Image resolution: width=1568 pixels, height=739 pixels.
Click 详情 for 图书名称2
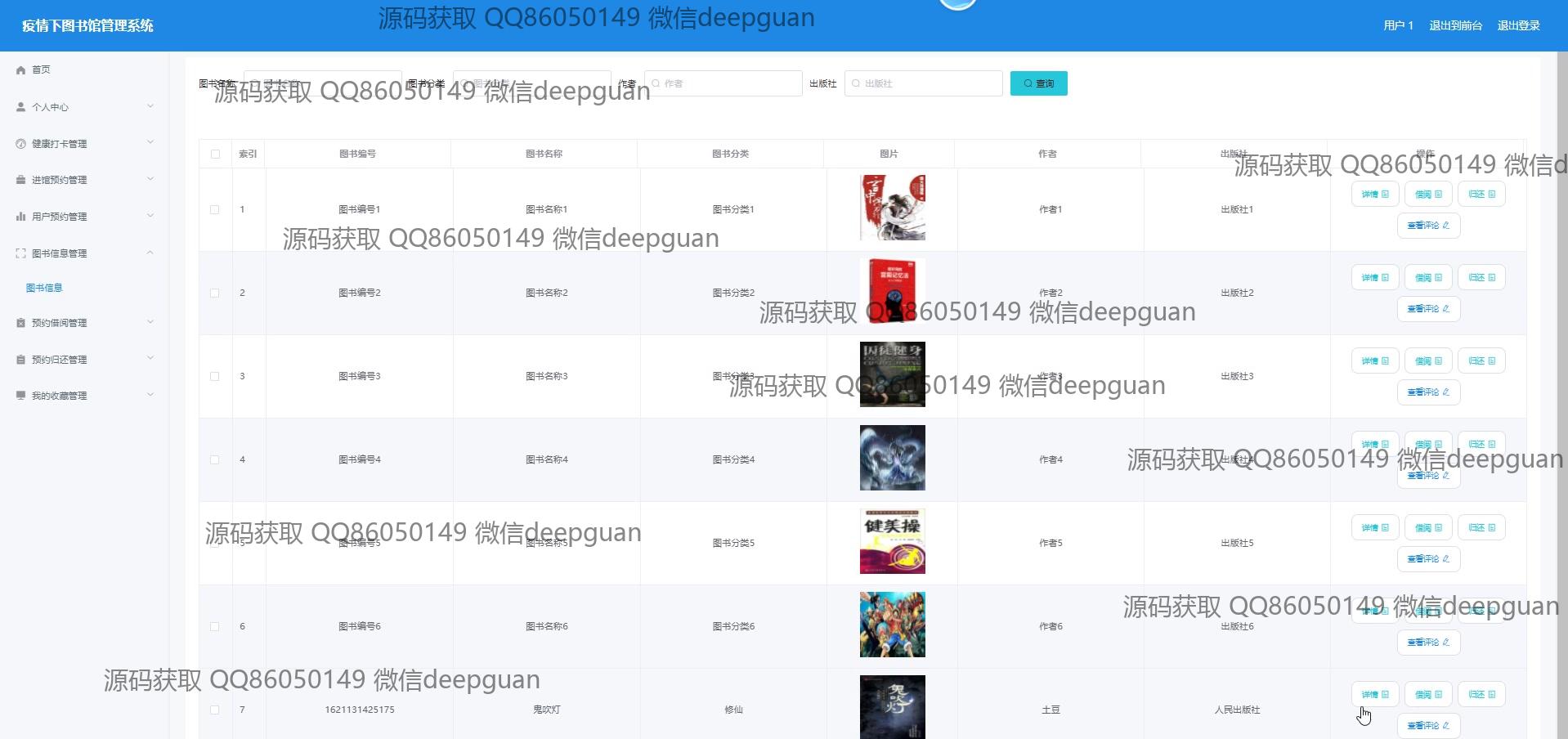[x=1375, y=278]
